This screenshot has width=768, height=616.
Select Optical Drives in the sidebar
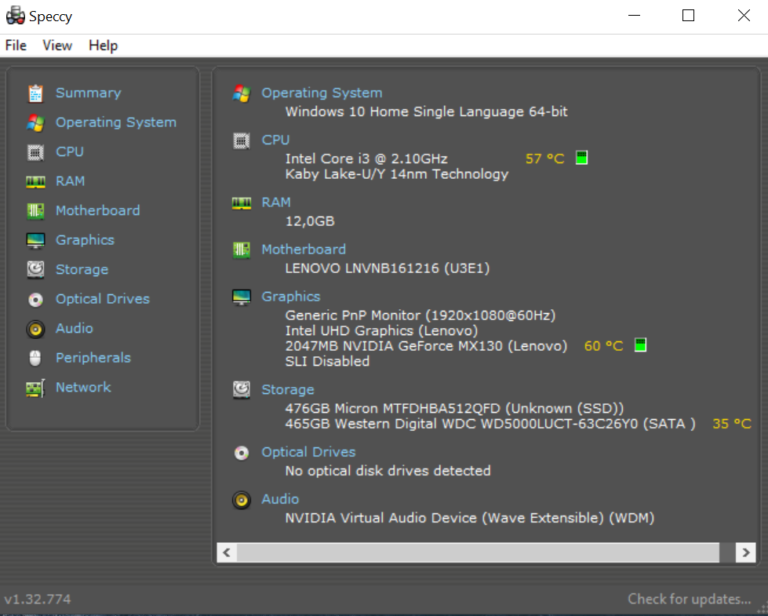[102, 298]
